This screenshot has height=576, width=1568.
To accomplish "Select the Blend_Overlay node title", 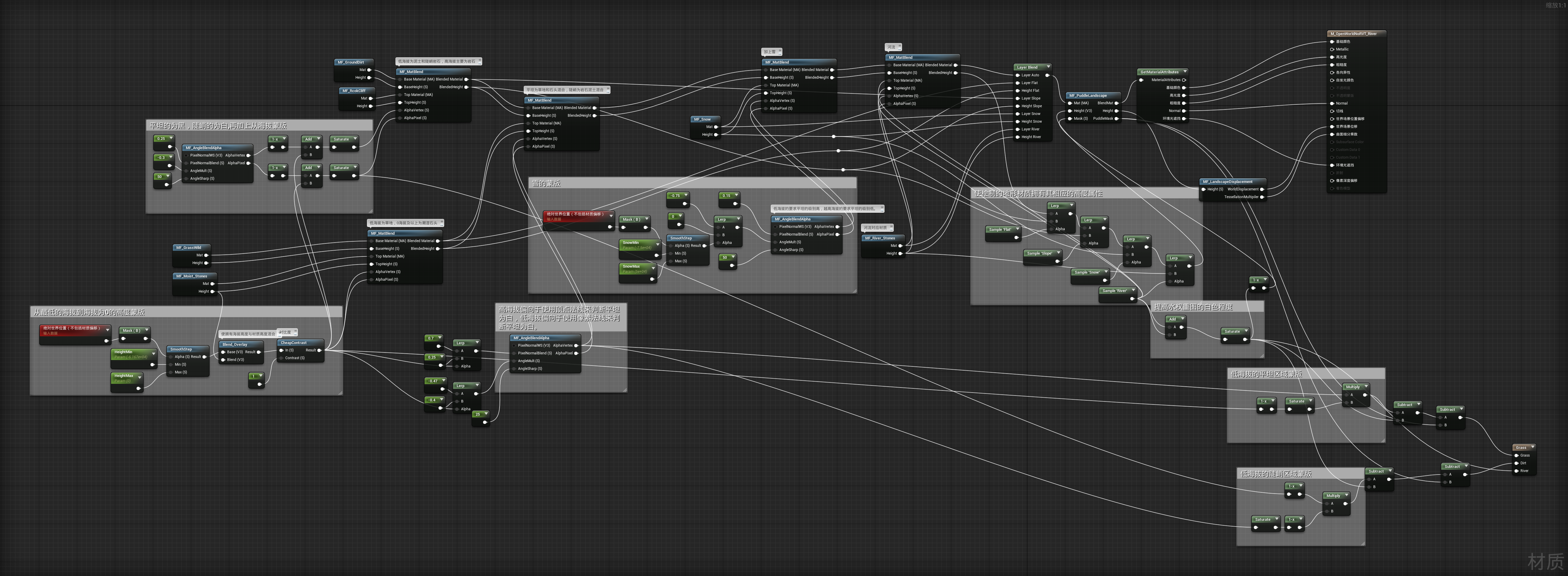I will 235,345.
